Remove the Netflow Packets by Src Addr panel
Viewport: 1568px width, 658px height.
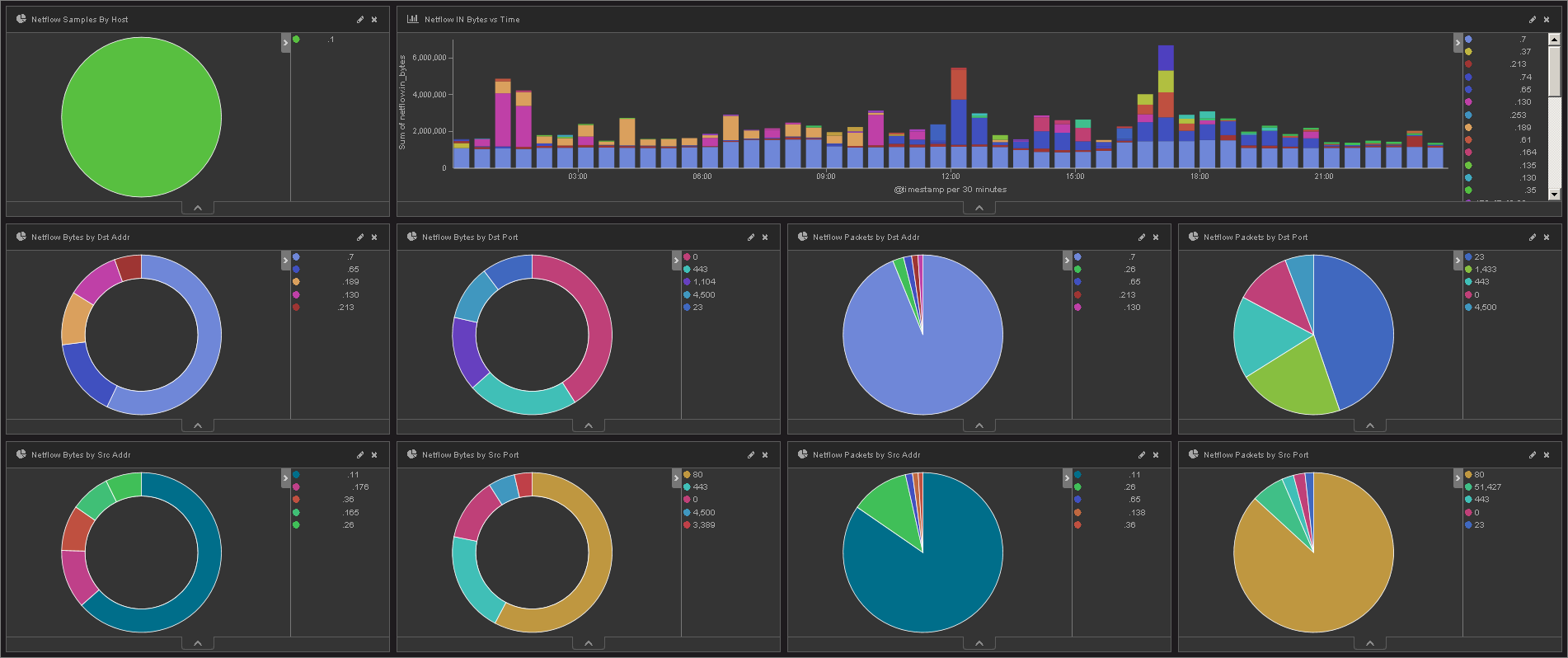pyautogui.click(x=1156, y=455)
